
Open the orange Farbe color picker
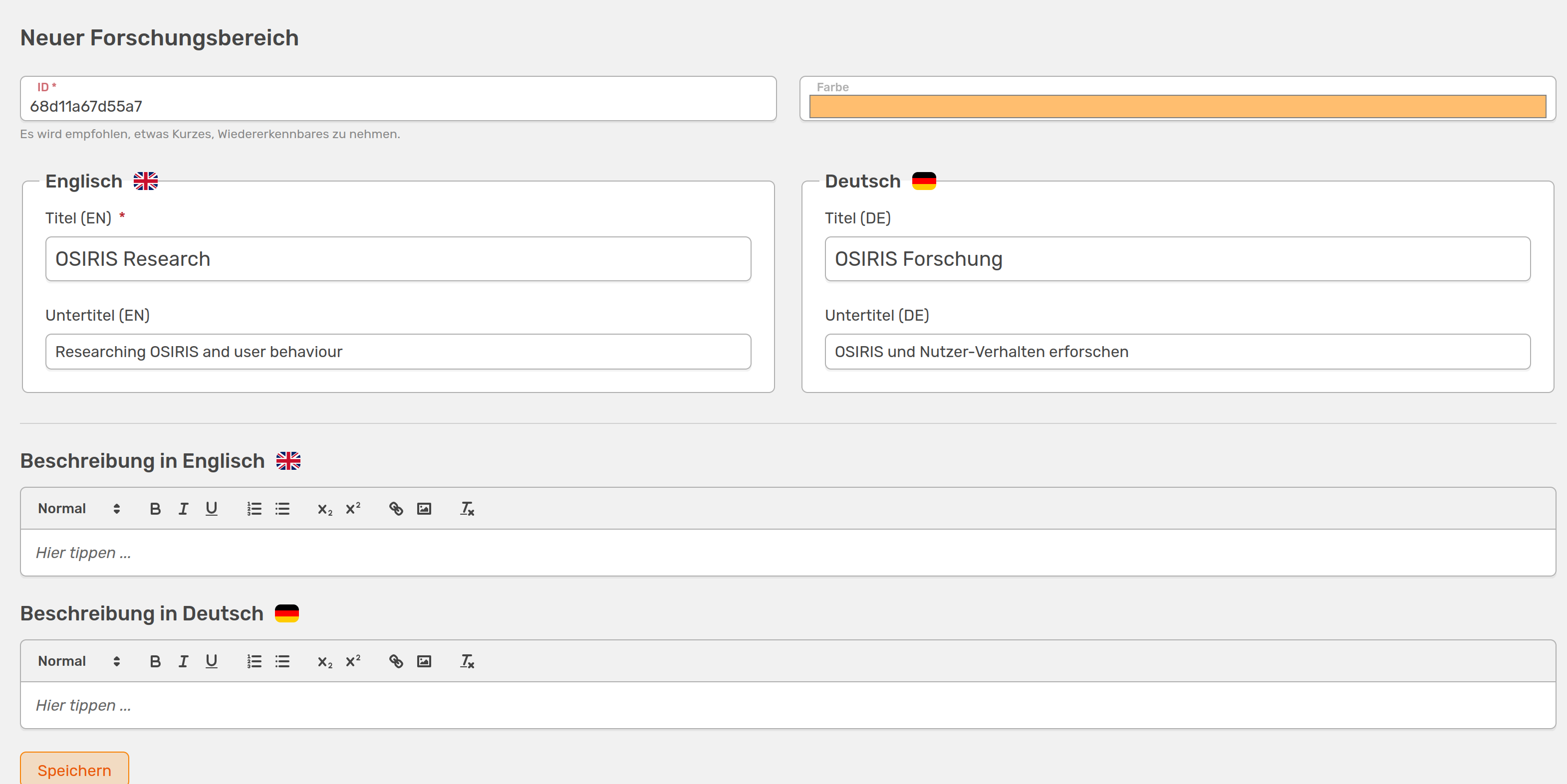1177,106
